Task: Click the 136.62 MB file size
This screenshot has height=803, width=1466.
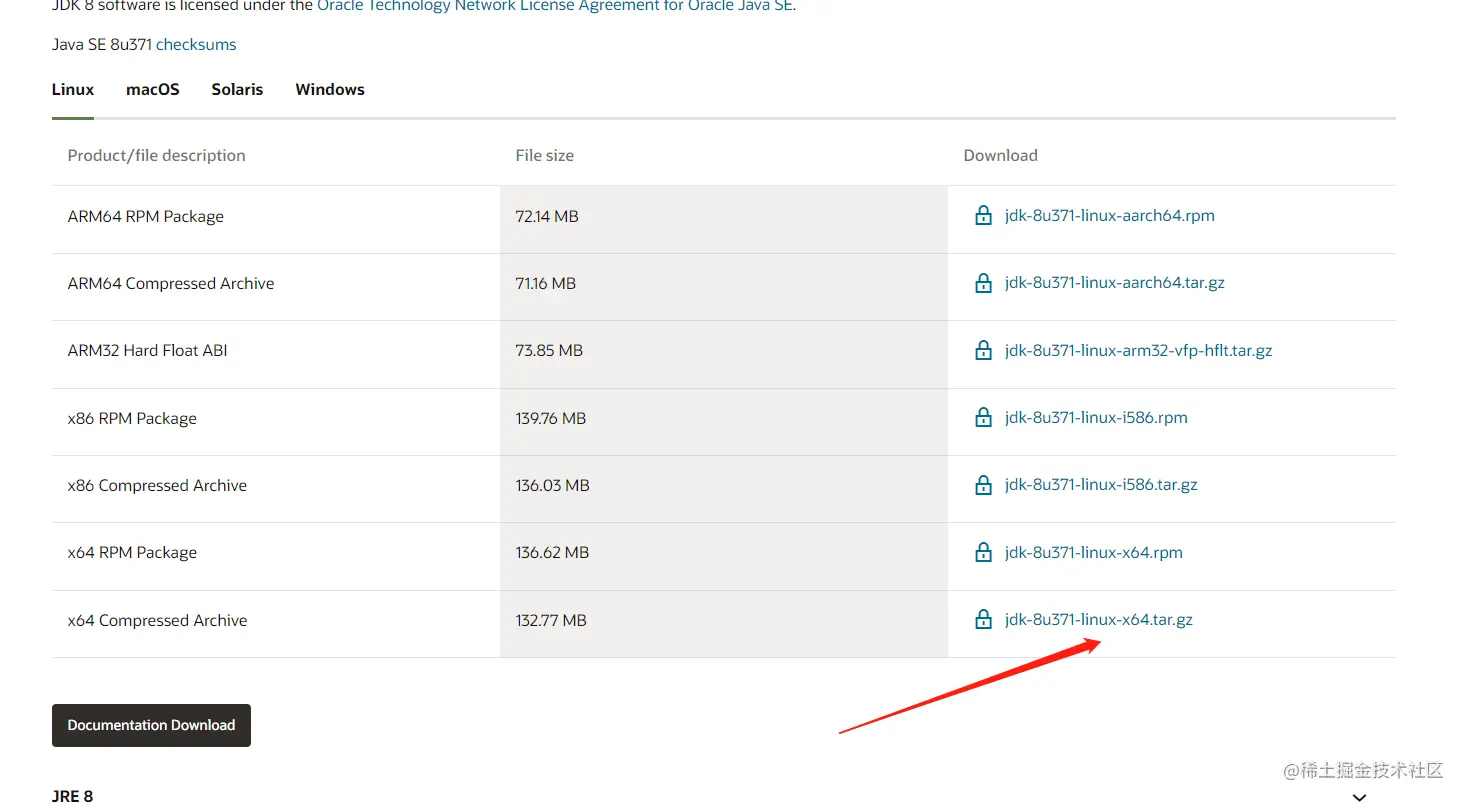Action: [552, 552]
